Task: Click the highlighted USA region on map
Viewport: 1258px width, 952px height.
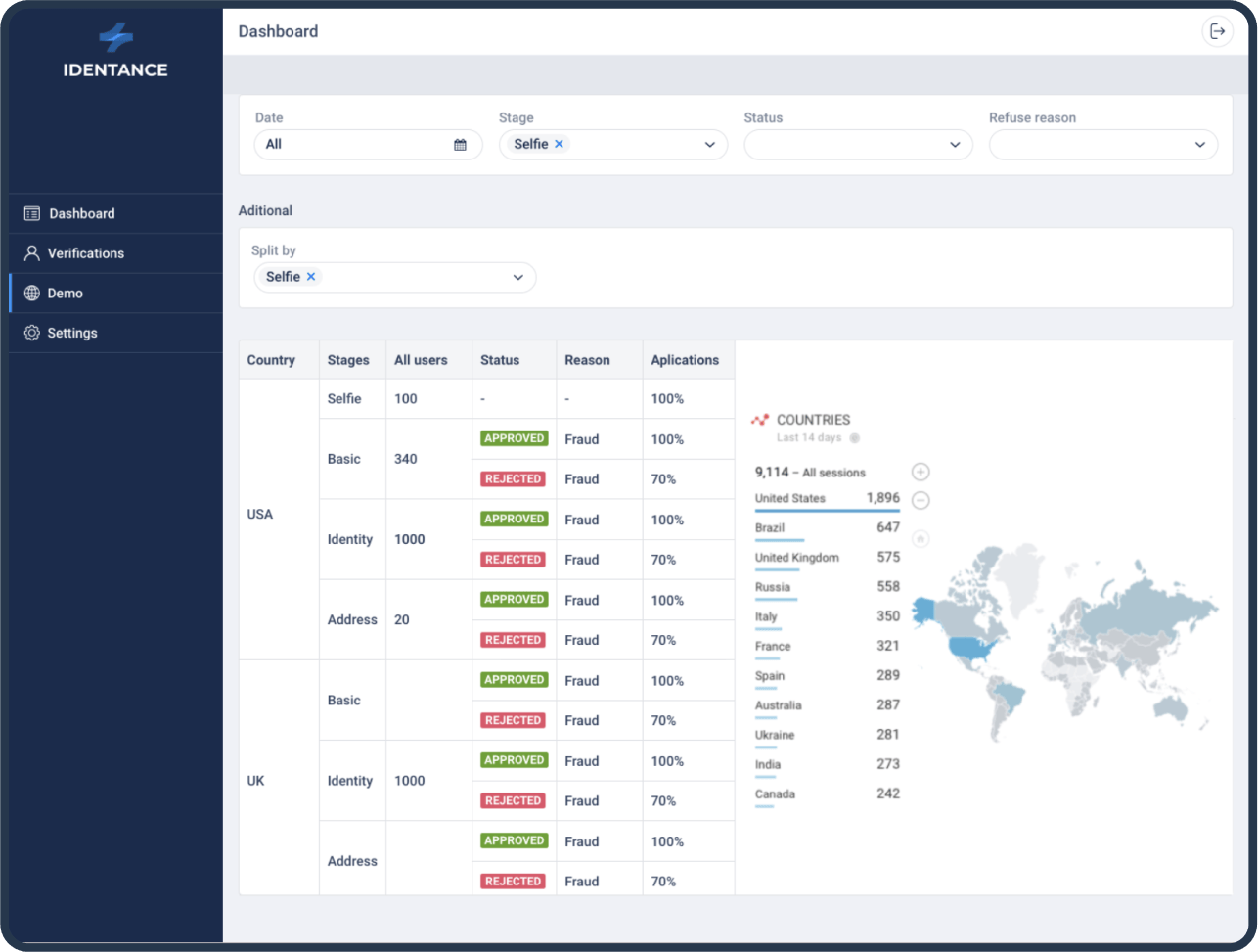Action: tap(969, 648)
